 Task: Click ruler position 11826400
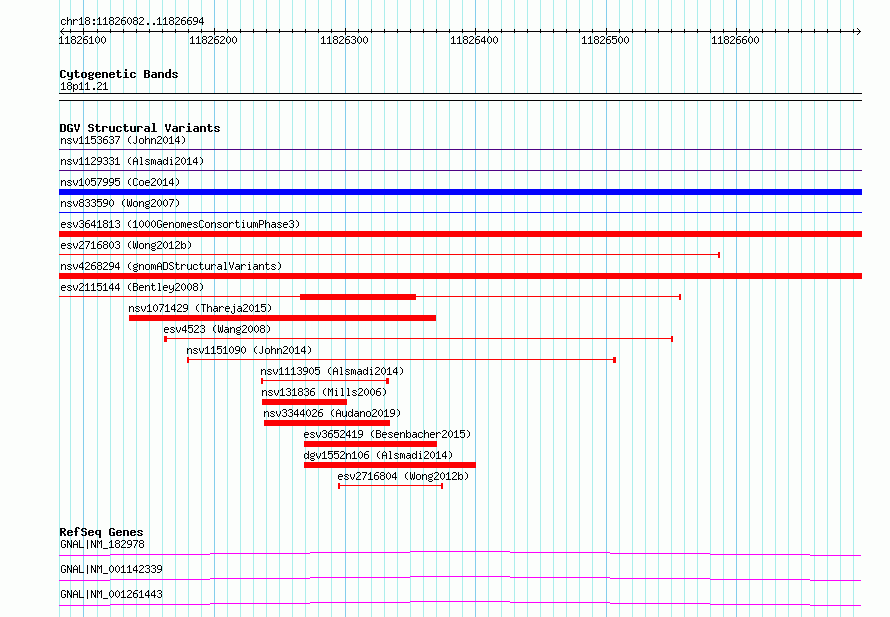point(475,40)
